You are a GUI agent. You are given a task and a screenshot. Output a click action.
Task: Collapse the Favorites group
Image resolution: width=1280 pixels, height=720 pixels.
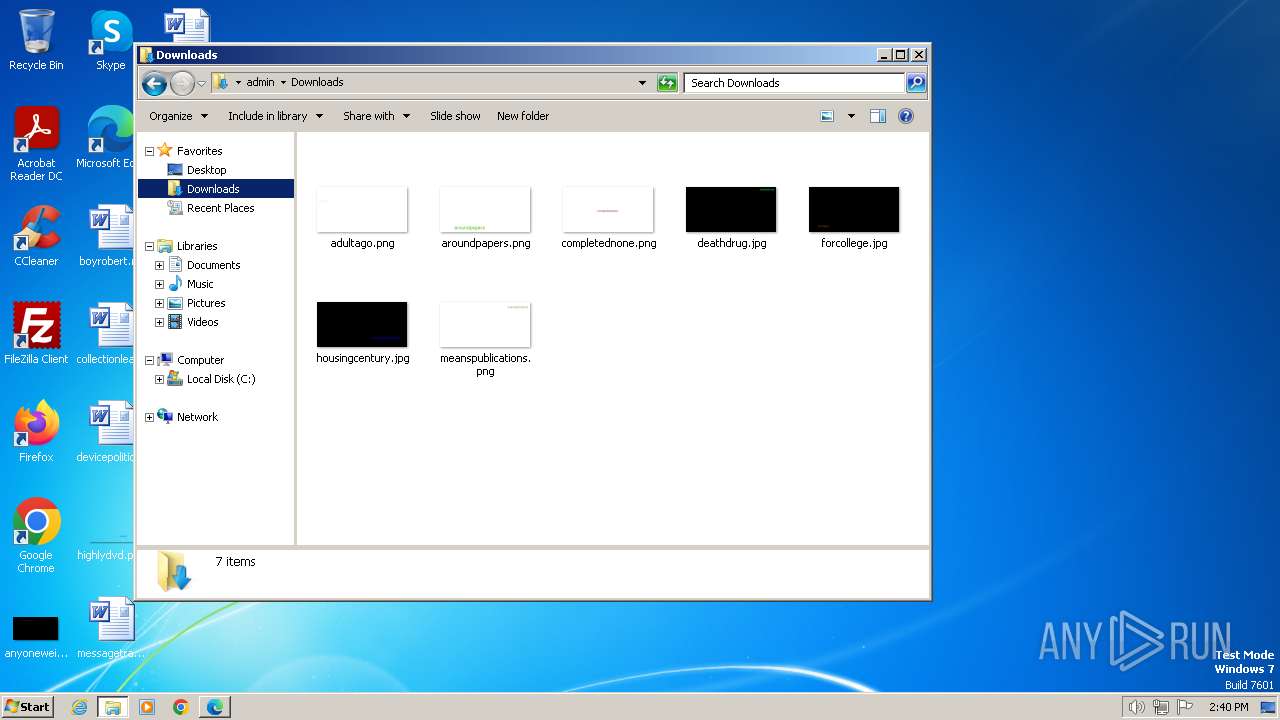[149, 151]
